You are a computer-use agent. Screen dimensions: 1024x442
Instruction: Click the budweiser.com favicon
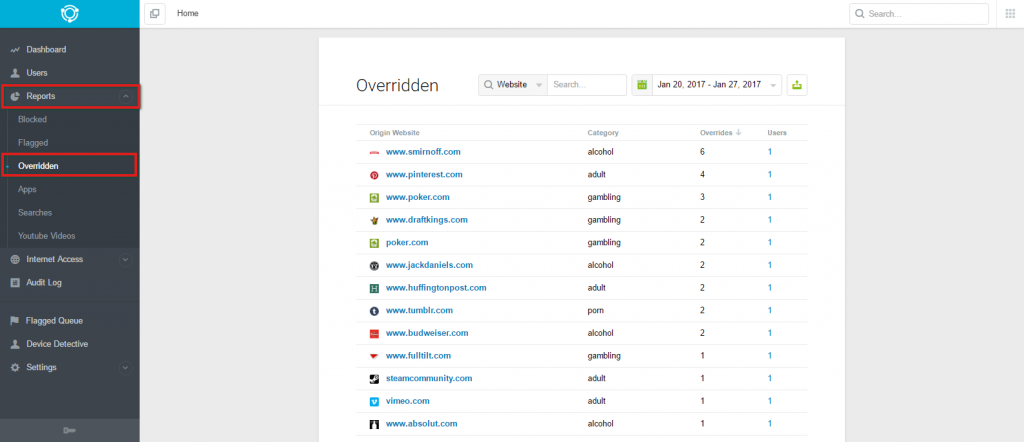[x=374, y=334]
